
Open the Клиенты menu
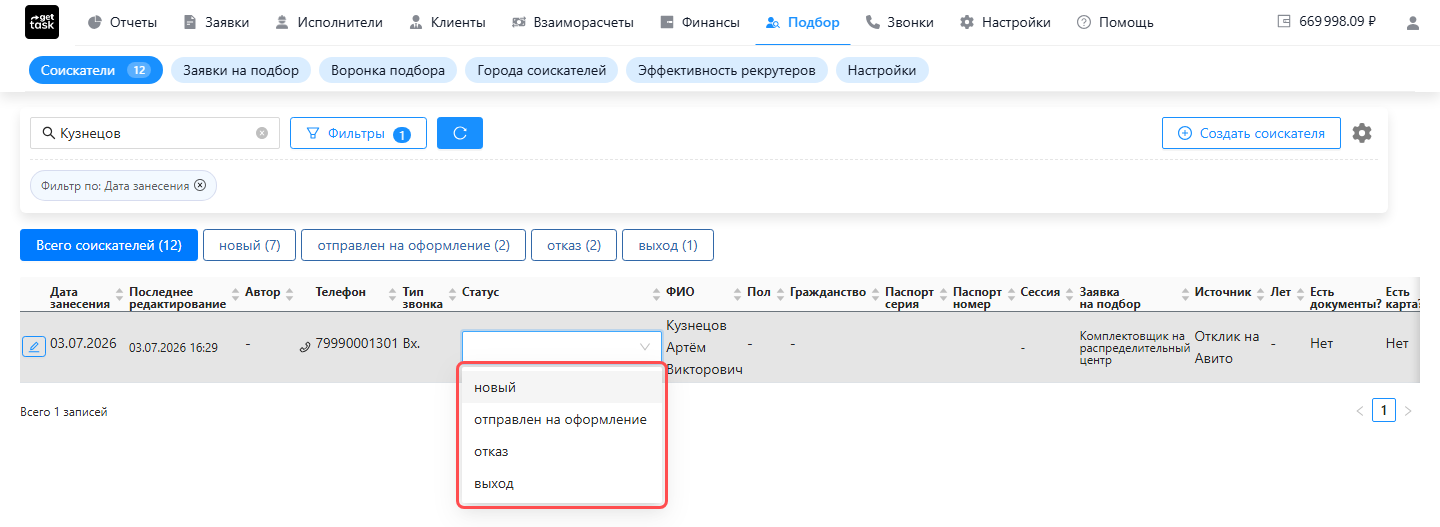point(447,22)
